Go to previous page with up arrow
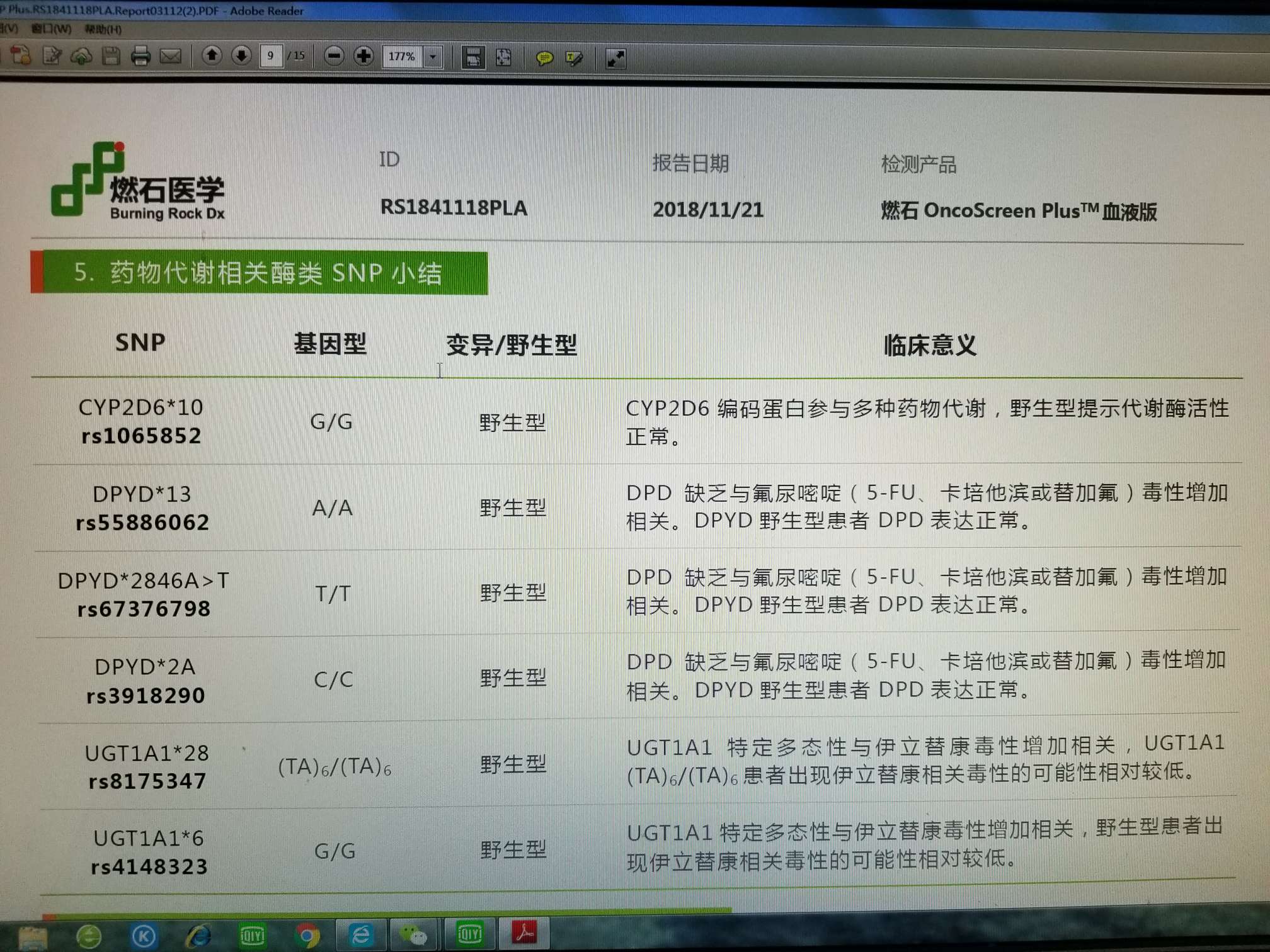 click(212, 56)
